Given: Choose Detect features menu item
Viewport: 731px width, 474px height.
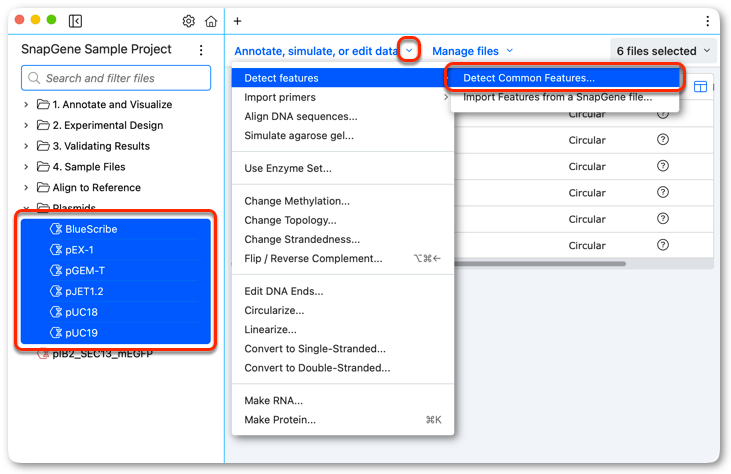Looking at the screenshot, I should (x=343, y=78).
